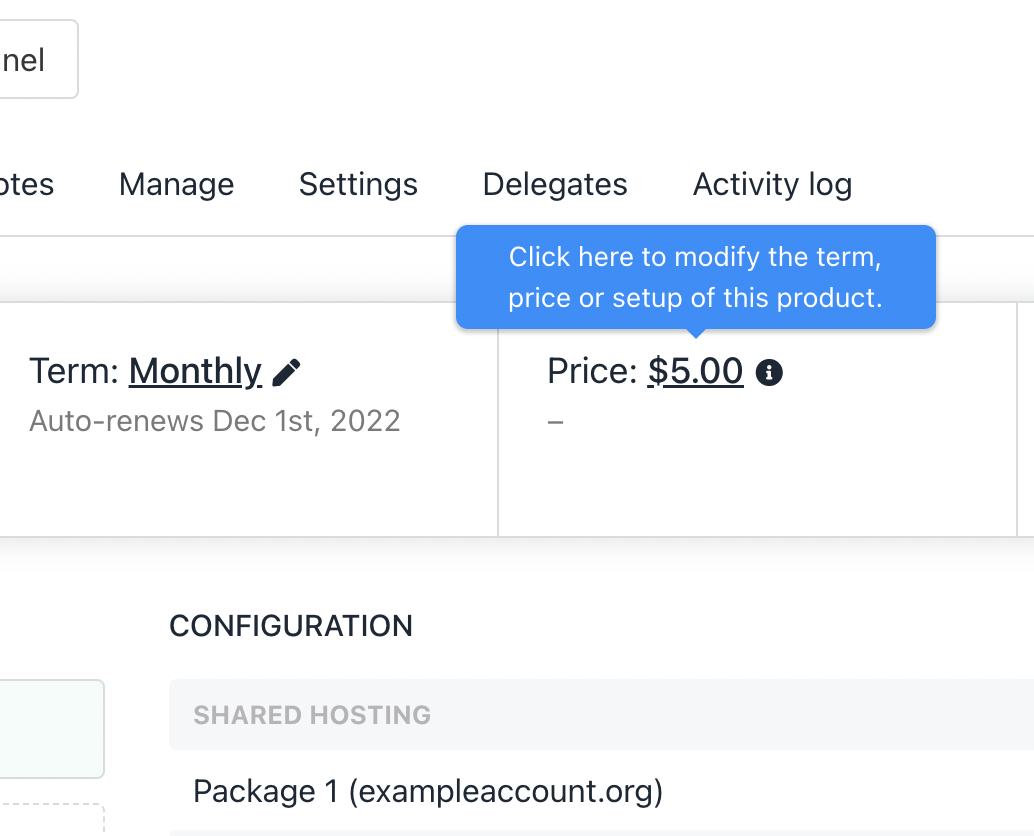
Task: Click the underlined $5.00 price link
Action: pyautogui.click(x=695, y=372)
